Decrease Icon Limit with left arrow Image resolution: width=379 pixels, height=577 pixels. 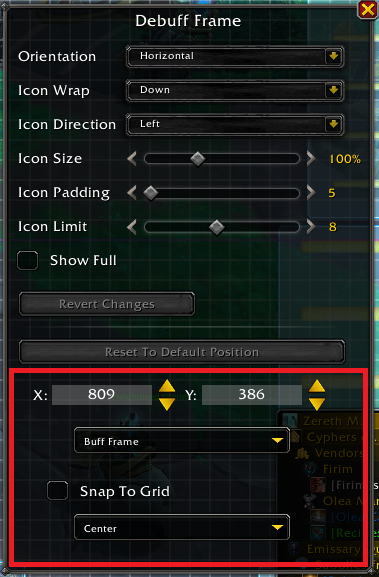(x=132, y=227)
